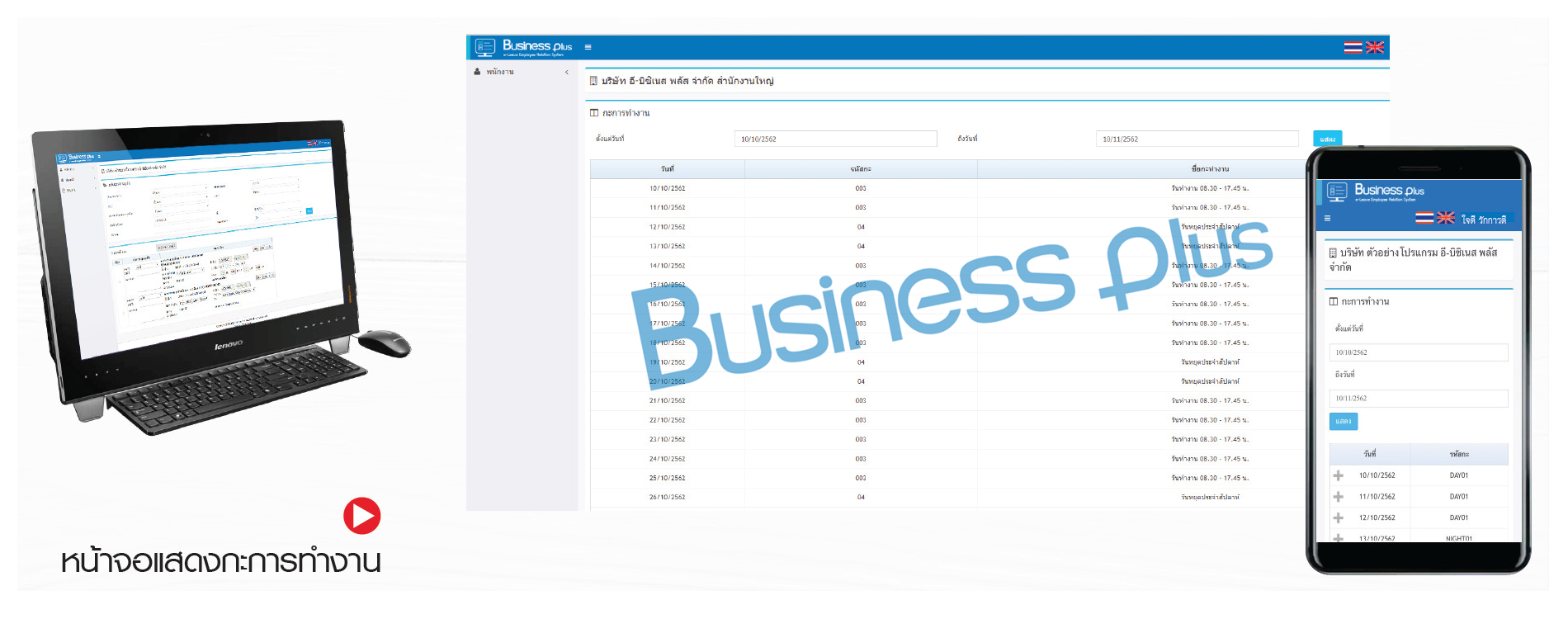Click the red play button icon
The height and width of the screenshot is (619, 1568).
pyautogui.click(x=361, y=516)
